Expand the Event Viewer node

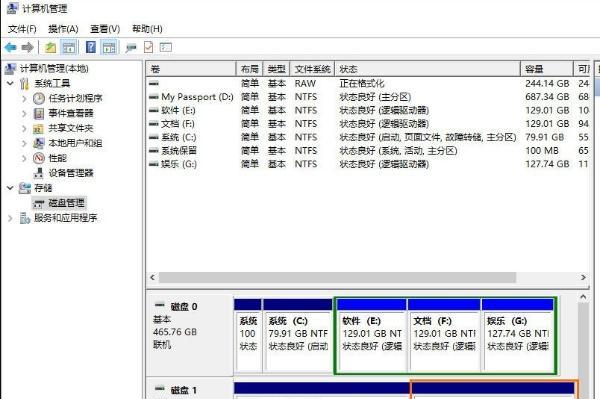[24, 113]
